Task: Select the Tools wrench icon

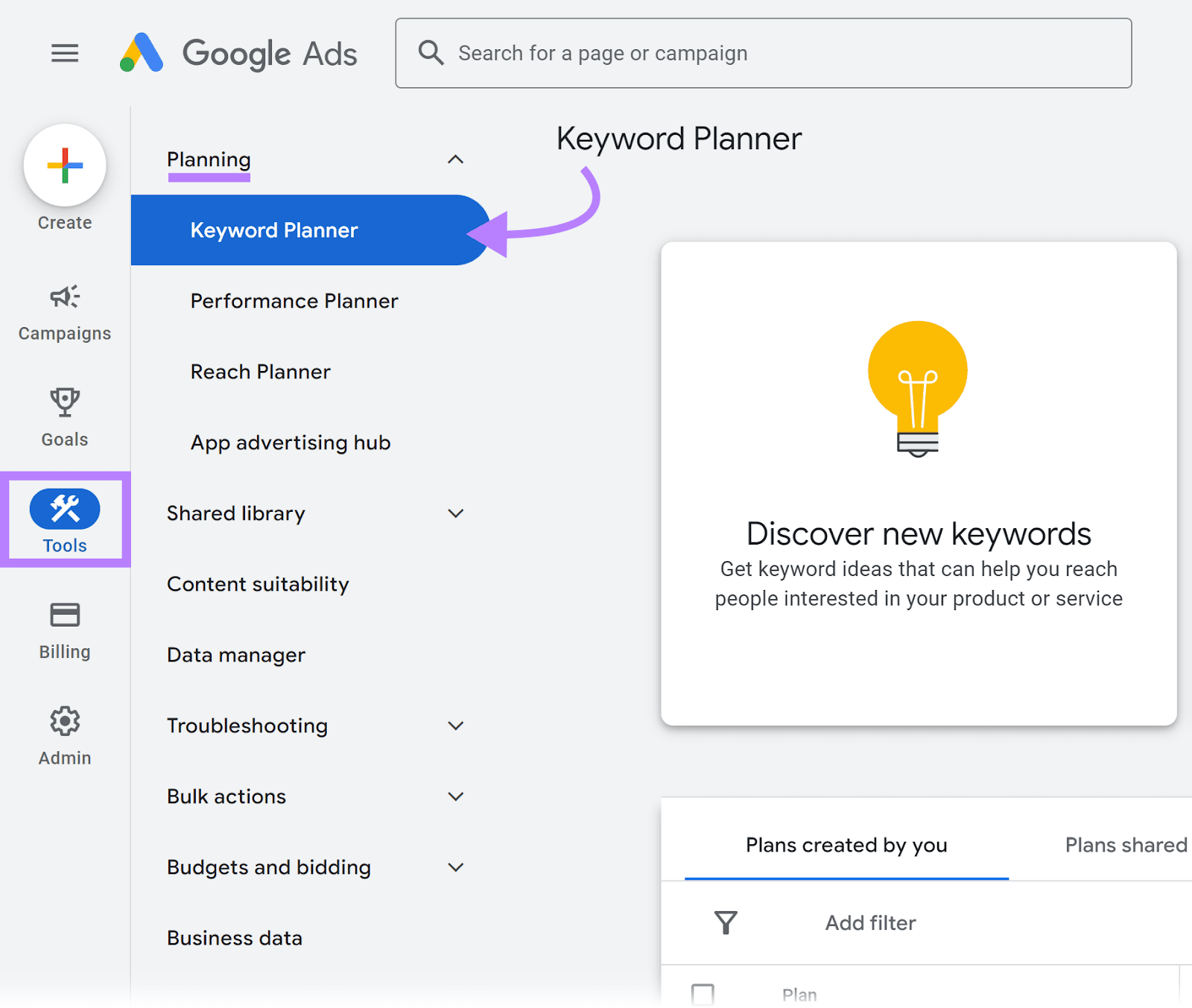Action: [x=64, y=509]
